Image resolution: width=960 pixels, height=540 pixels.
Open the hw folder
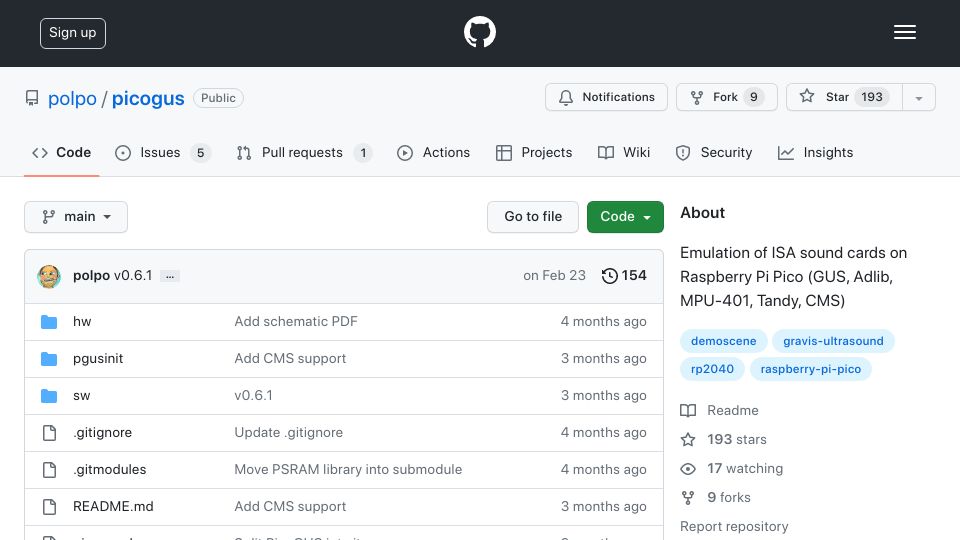82,321
